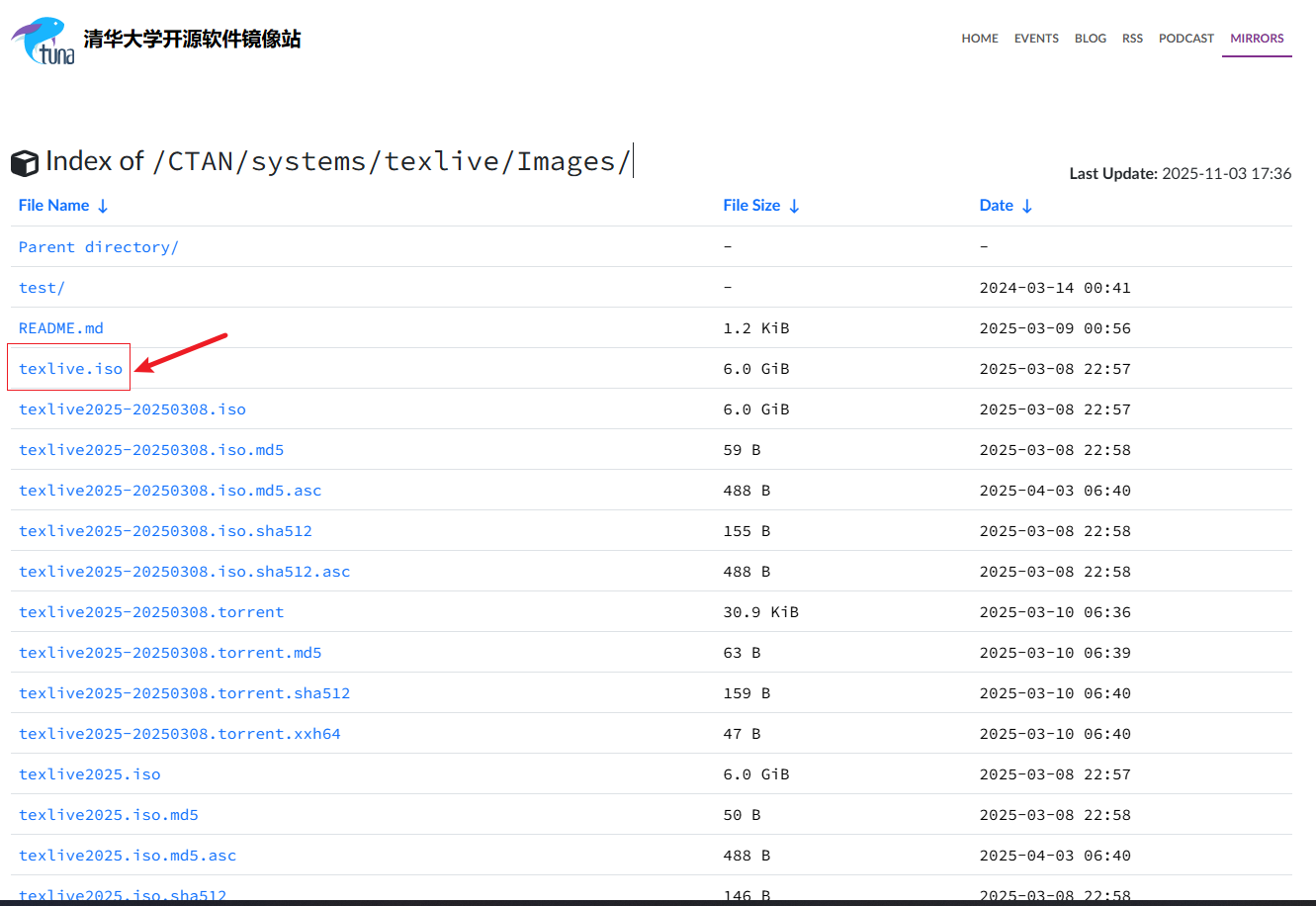
Task: Select the MIRRORS nav tab
Action: pos(1257,39)
